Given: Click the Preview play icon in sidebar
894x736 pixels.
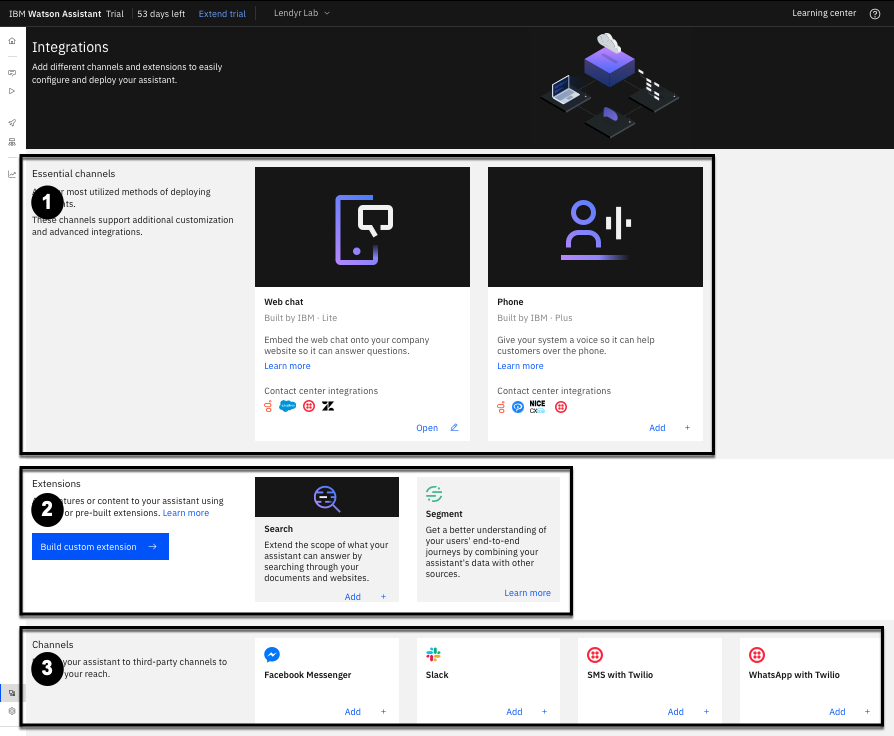Looking at the screenshot, I should tap(12, 91).
